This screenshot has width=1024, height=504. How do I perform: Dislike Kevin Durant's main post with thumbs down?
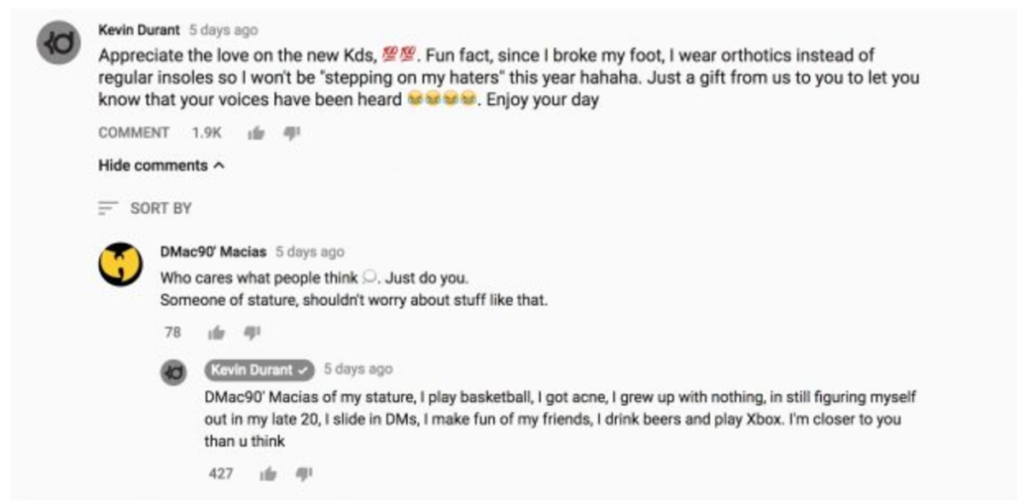(x=291, y=133)
